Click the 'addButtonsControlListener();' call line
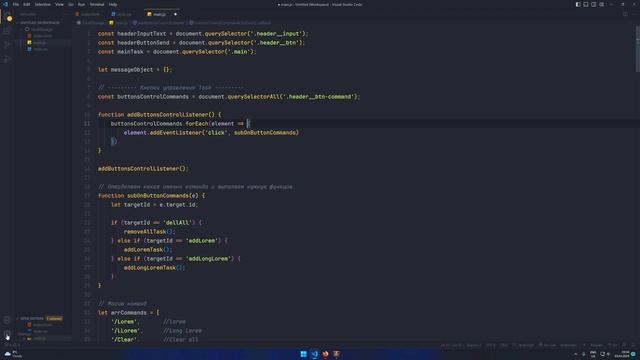Image resolution: width=640 pixels, height=360 pixels. coord(143,169)
